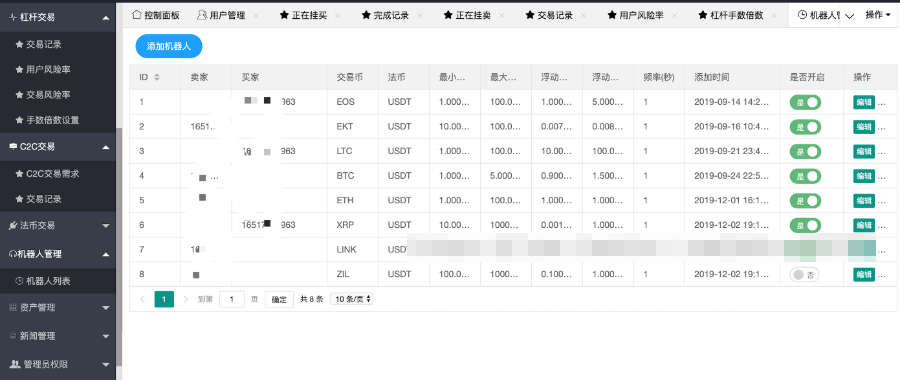Screen dimensions: 900x380
Task: Edit the BTC robot row
Action: [864, 176]
